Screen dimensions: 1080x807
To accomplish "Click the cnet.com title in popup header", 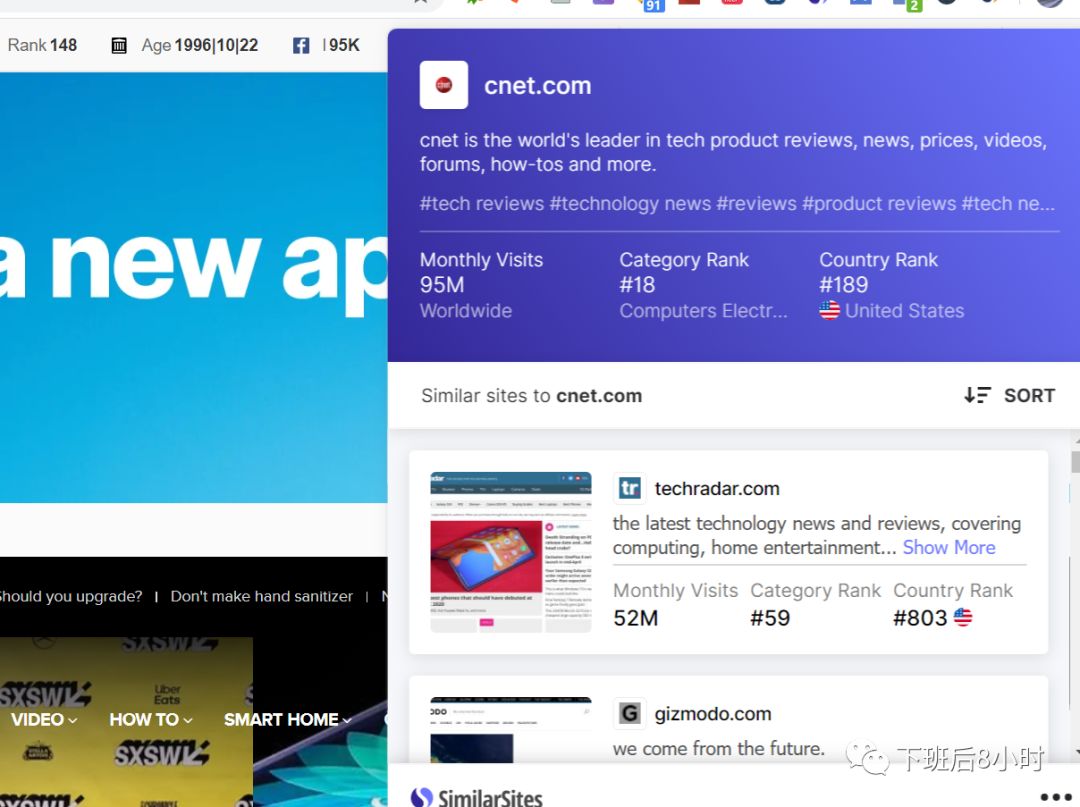I will coord(537,86).
